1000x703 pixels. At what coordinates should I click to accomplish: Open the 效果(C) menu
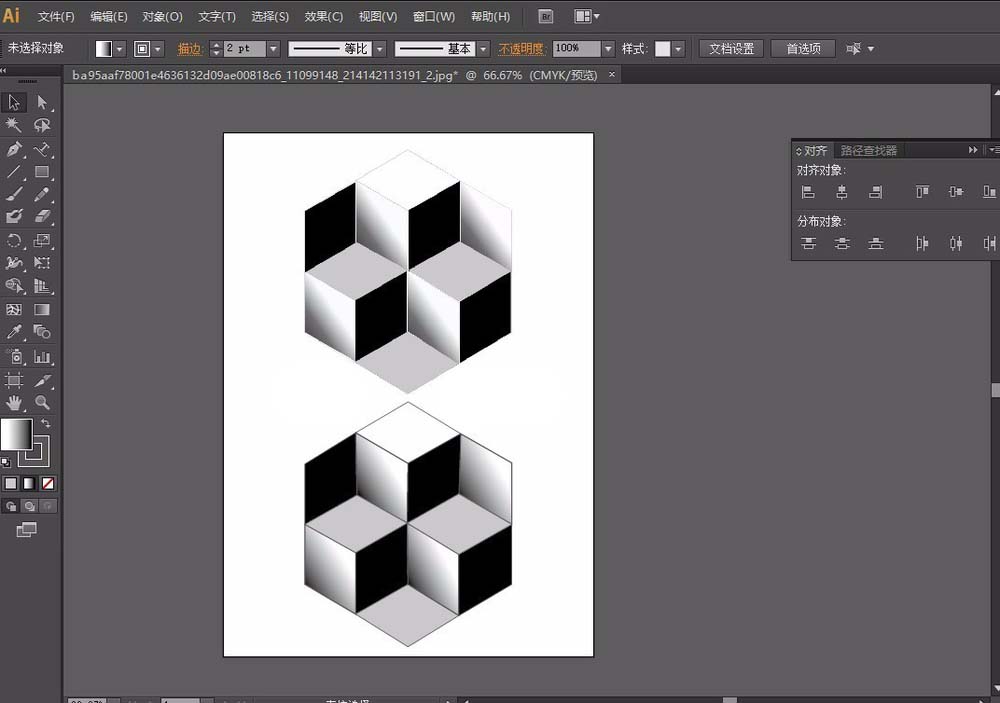click(x=323, y=17)
